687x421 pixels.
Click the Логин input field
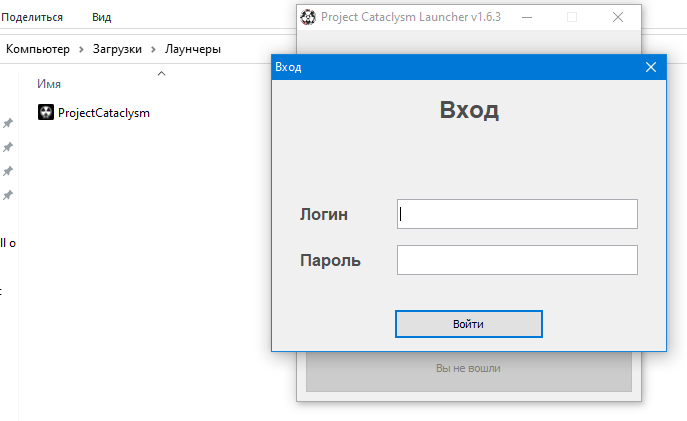(x=517, y=214)
